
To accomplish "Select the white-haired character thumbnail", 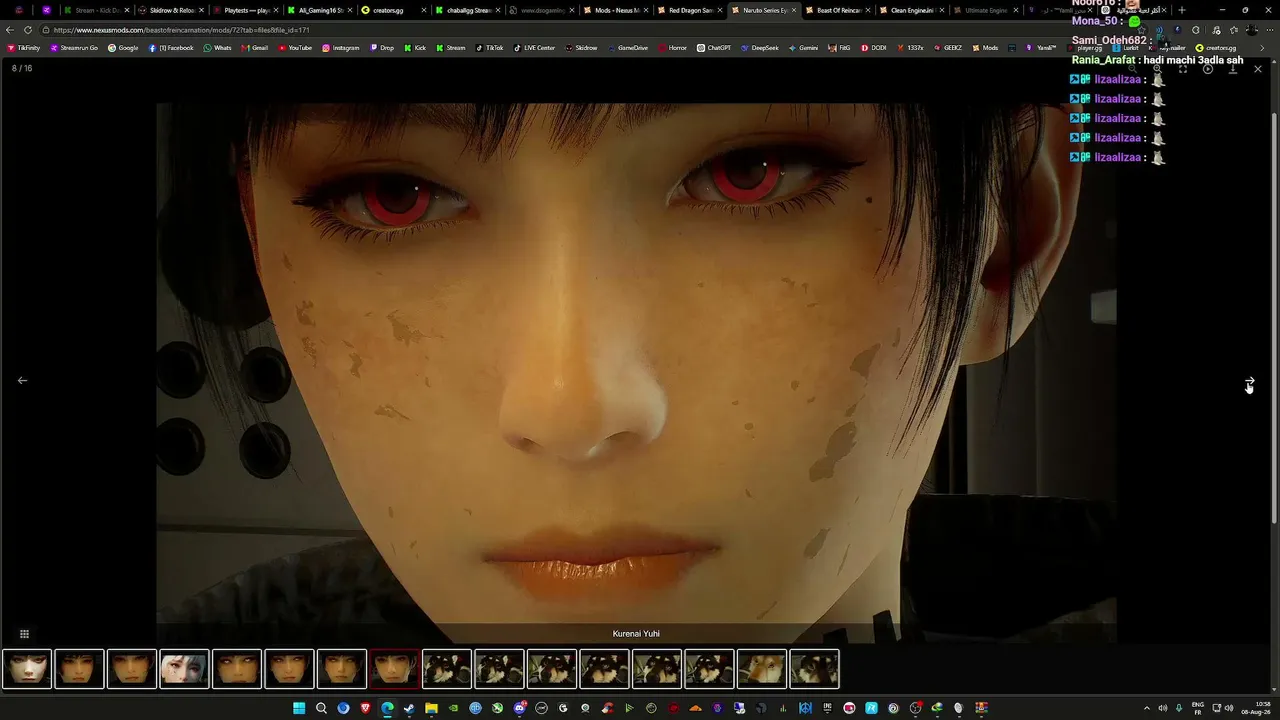I will [x=184, y=669].
